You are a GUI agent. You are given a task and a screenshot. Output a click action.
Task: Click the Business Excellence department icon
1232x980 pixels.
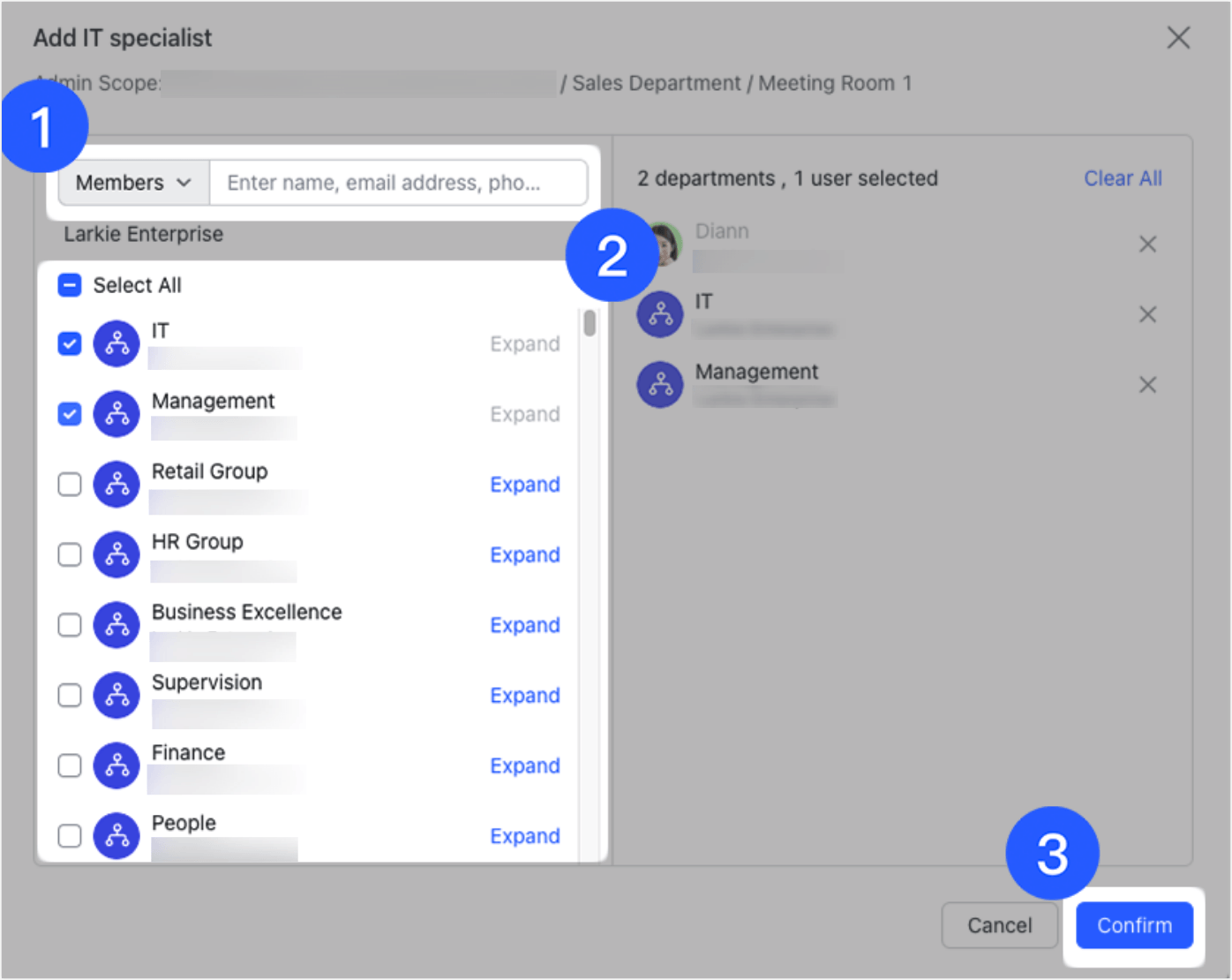click(x=116, y=624)
